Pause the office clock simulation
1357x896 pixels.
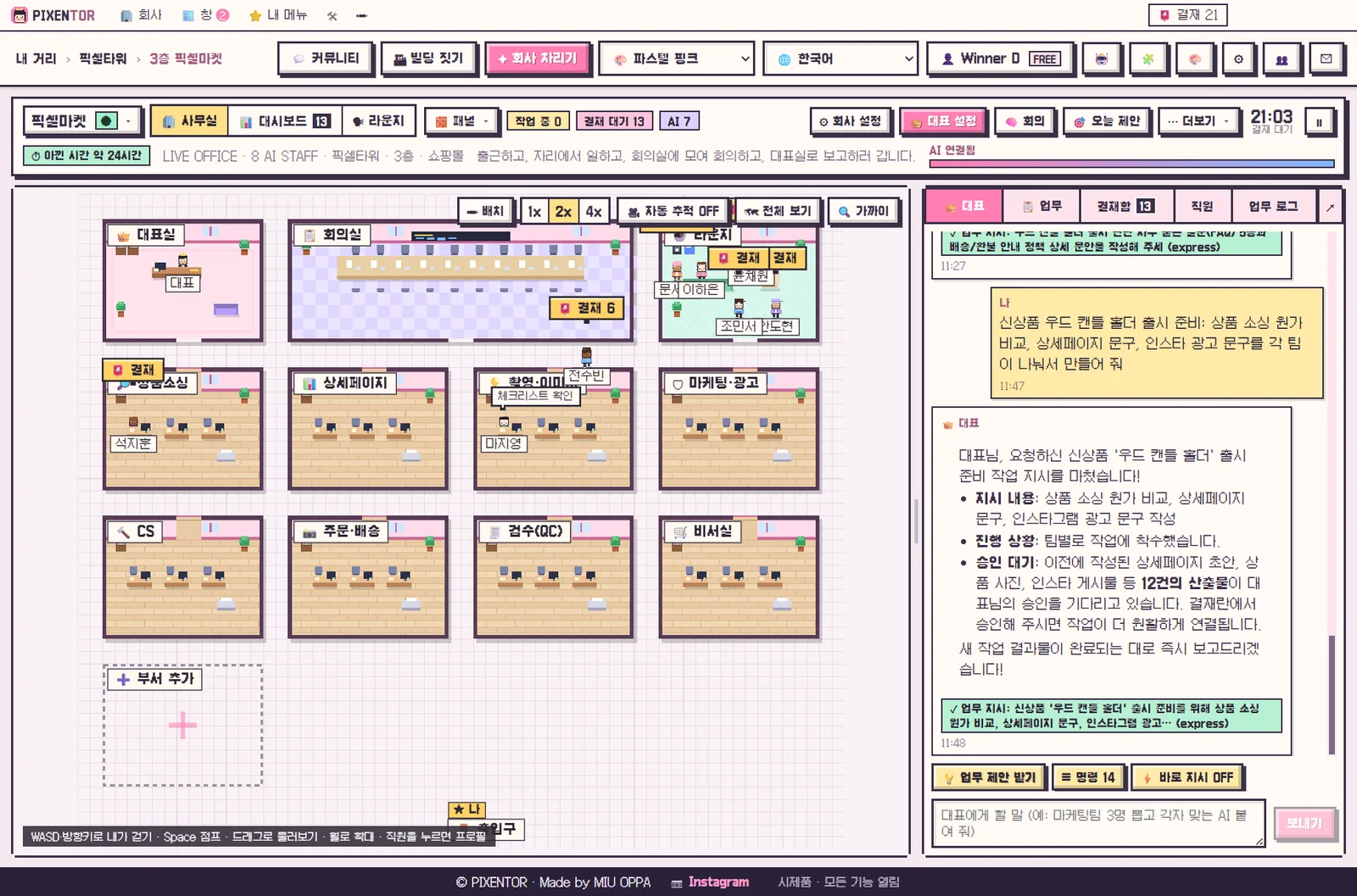point(1319,122)
